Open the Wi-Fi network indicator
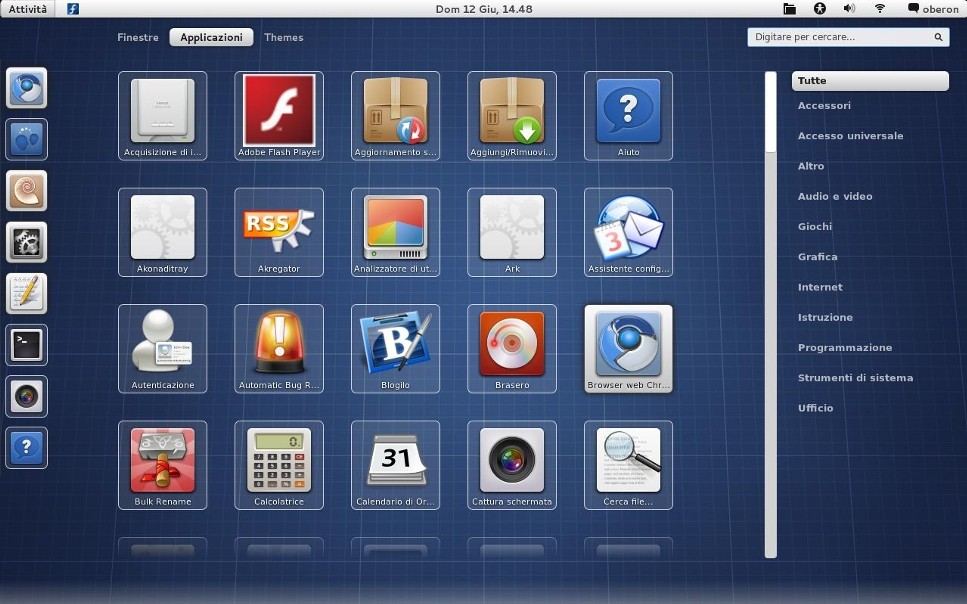Image resolution: width=967 pixels, height=604 pixels. 880,9
